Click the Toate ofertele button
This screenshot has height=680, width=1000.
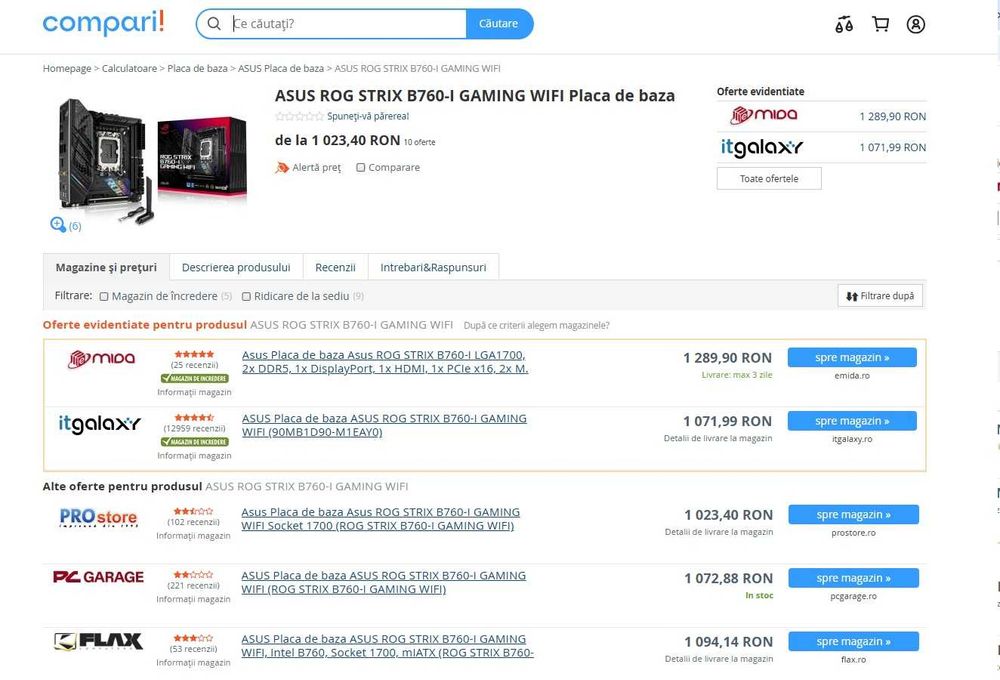coord(769,179)
